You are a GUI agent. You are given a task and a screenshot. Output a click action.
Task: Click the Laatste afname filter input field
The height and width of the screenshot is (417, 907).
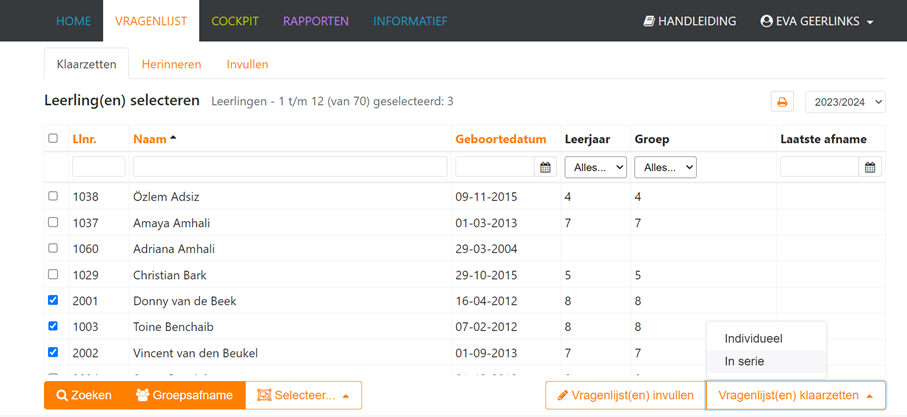(820, 167)
